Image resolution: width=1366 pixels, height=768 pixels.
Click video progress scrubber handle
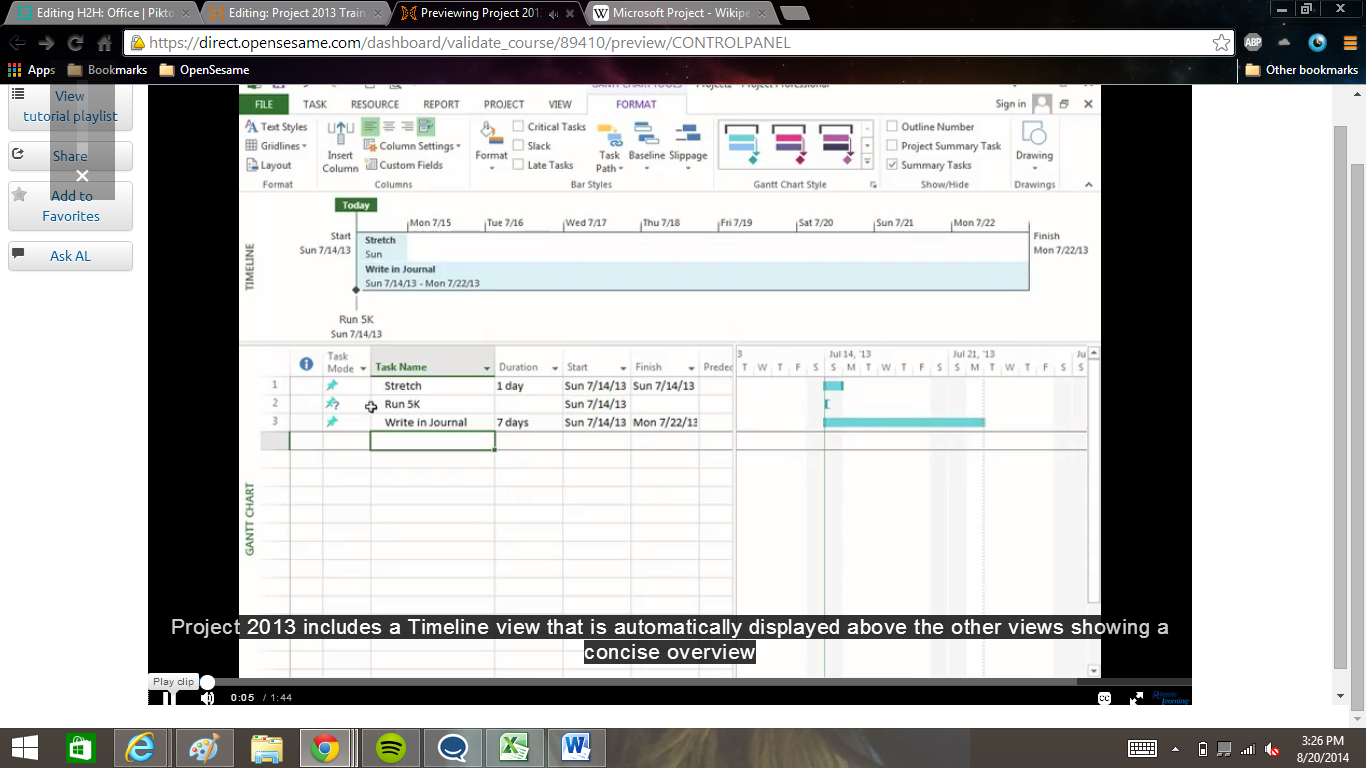point(207,682)
